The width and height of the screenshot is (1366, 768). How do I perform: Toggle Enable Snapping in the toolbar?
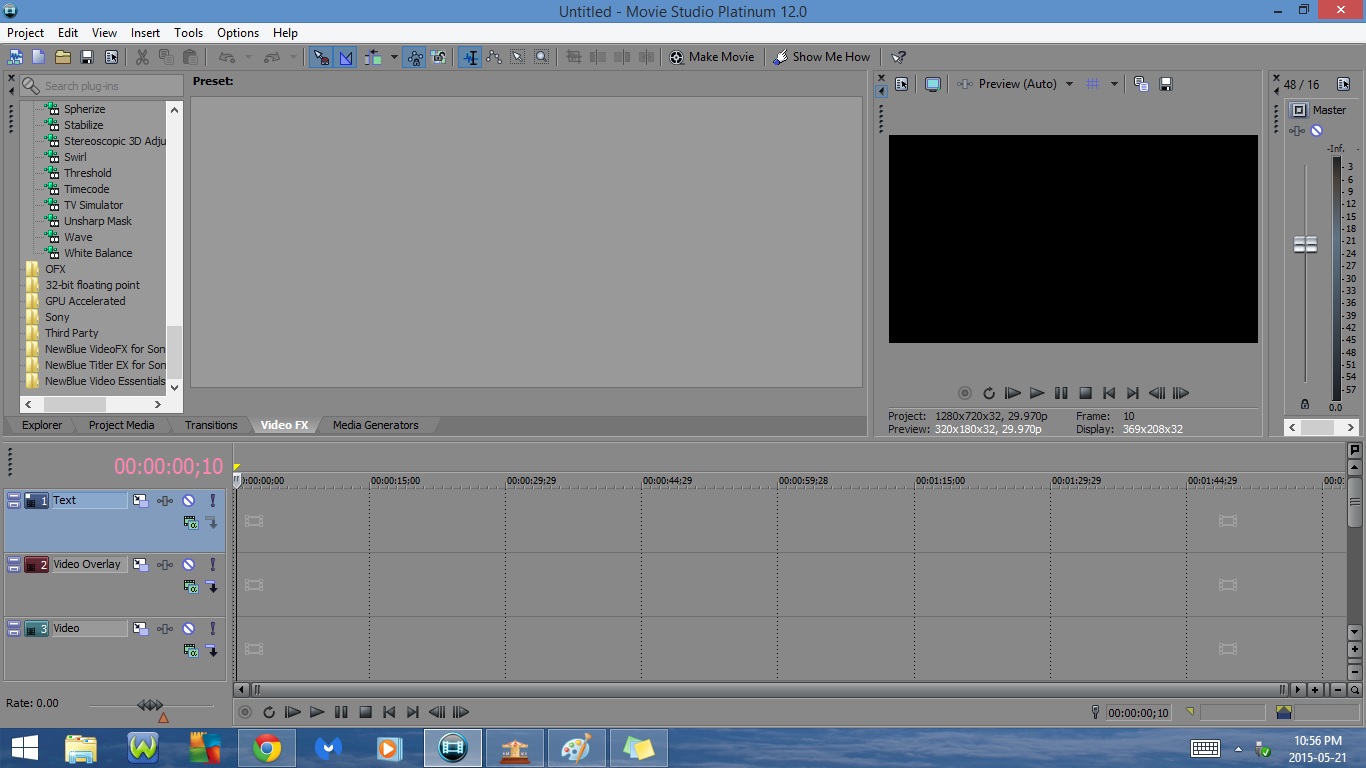pos(321,57)
